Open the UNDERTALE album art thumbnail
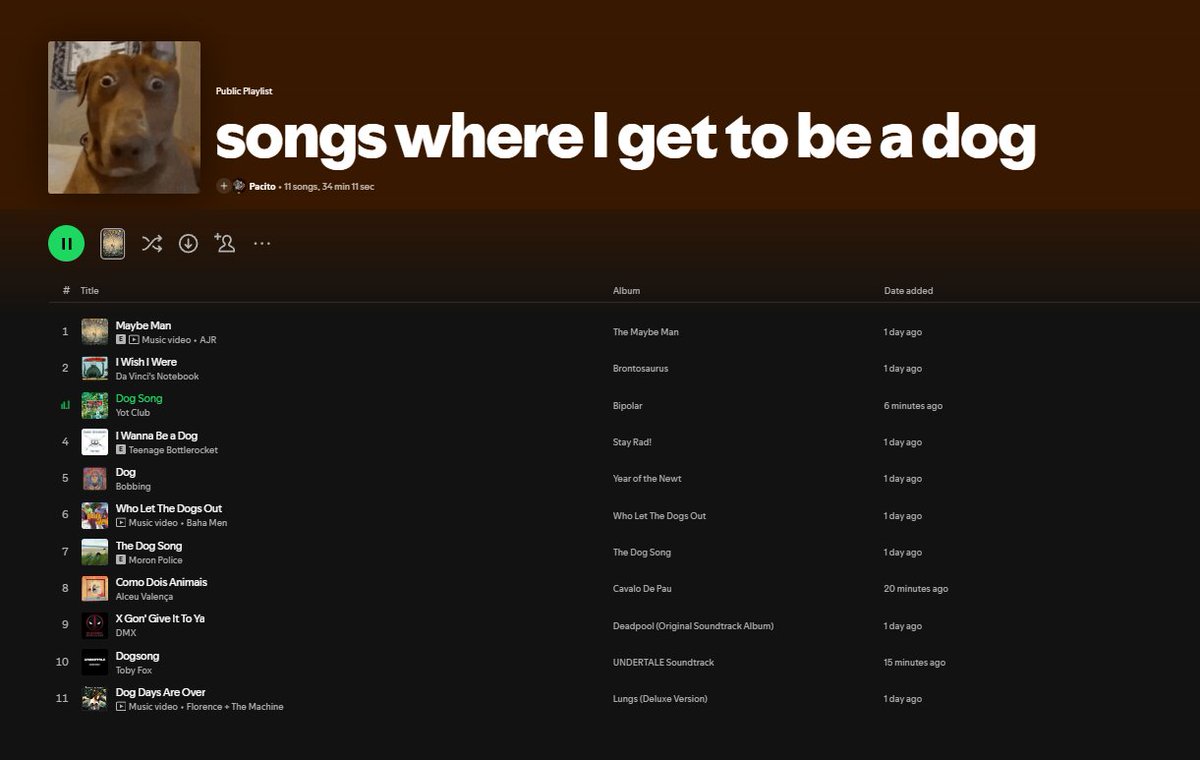Image resolution: width=1200 pixels, height=760 pixels. (x=95, y=662)
